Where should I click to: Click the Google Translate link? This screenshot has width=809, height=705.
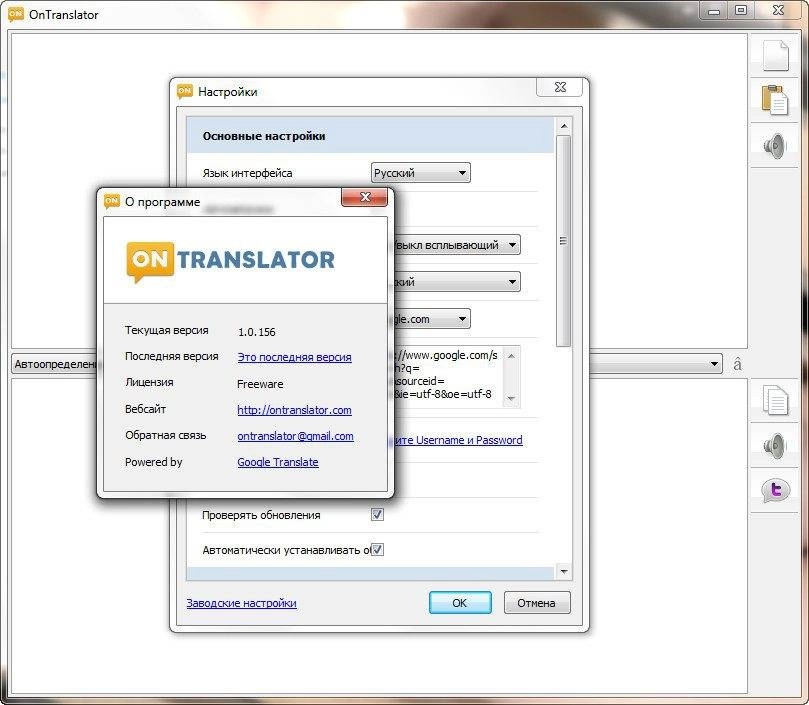pyautogui.click(x=278, y=462)
